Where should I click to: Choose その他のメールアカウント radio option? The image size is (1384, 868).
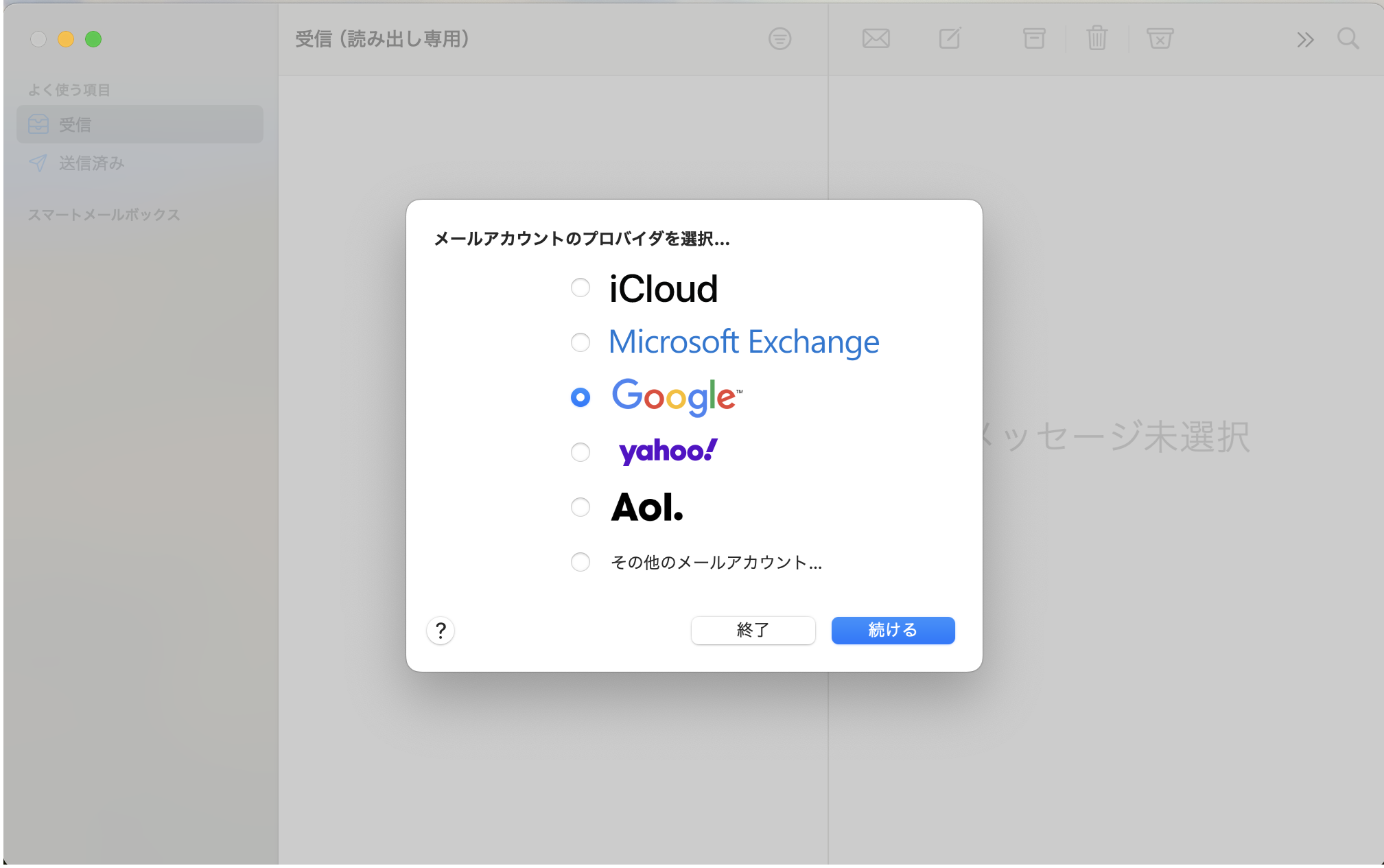coord(580,562)
